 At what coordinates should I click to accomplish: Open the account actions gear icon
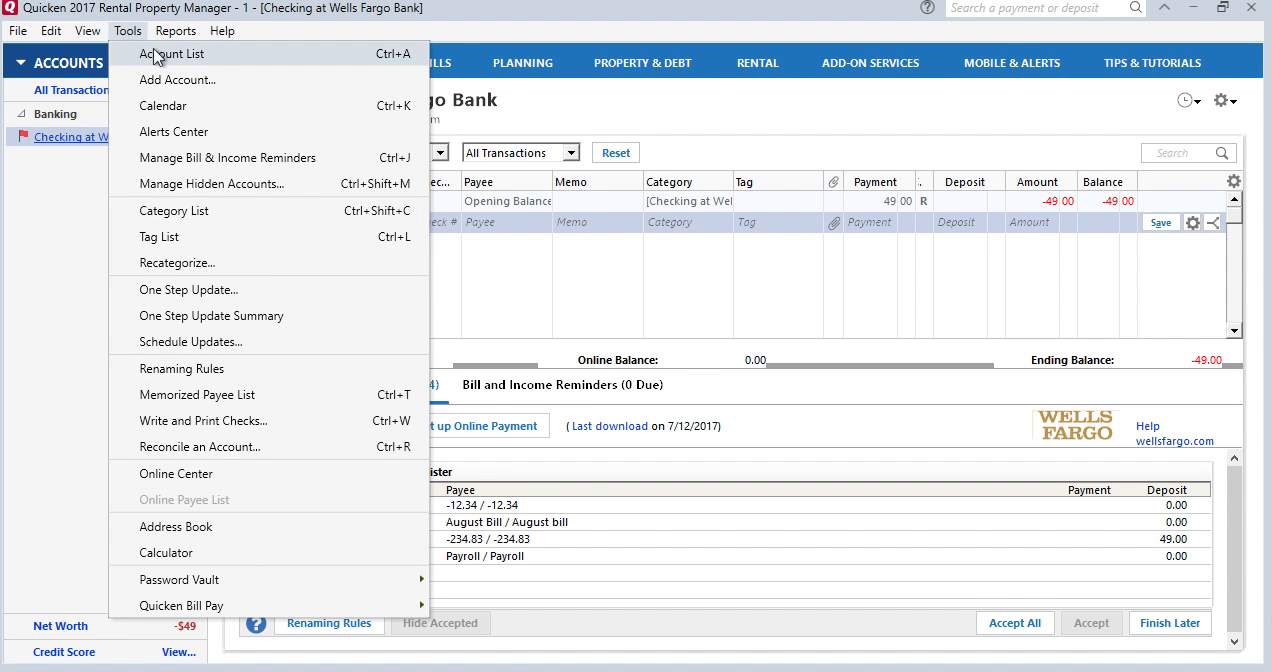pyautogui.click(x=1225, y=101)
